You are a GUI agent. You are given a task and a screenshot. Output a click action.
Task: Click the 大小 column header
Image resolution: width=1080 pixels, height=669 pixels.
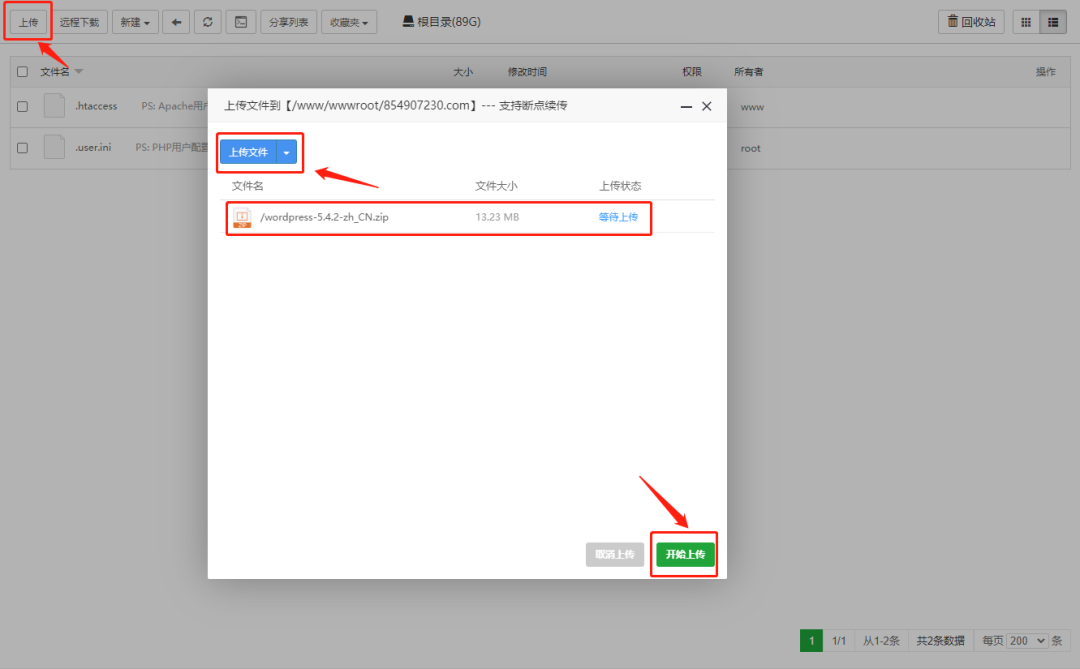point(463,72)
